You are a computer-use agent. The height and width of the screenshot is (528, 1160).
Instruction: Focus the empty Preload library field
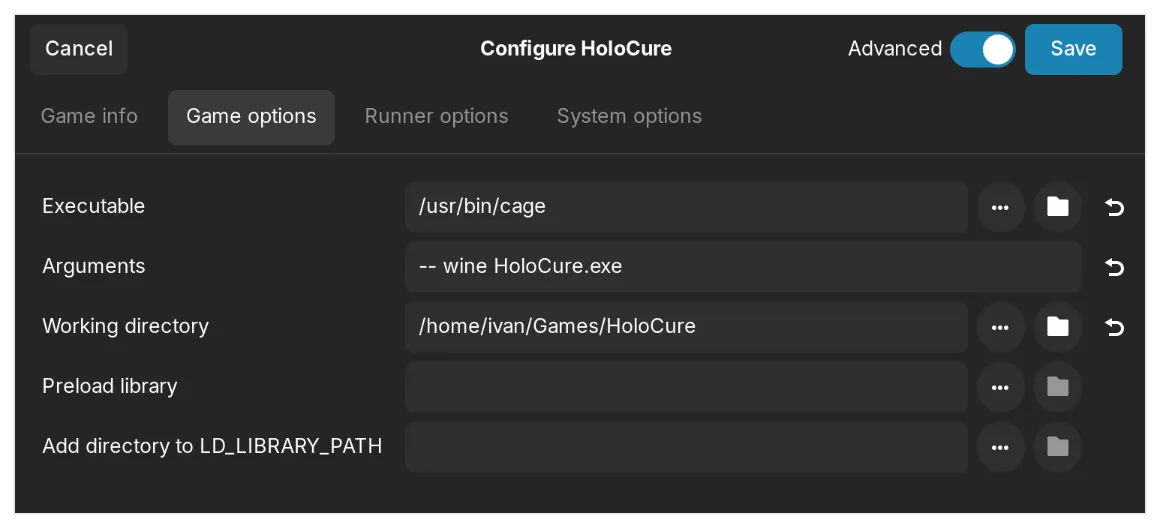pos(686,387)
